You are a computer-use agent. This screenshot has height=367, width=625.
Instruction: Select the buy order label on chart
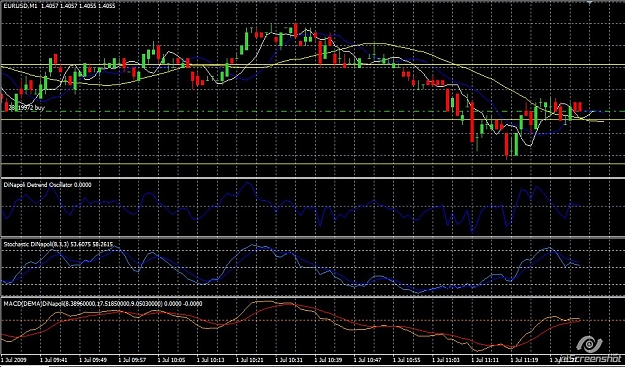pos(26,108)
